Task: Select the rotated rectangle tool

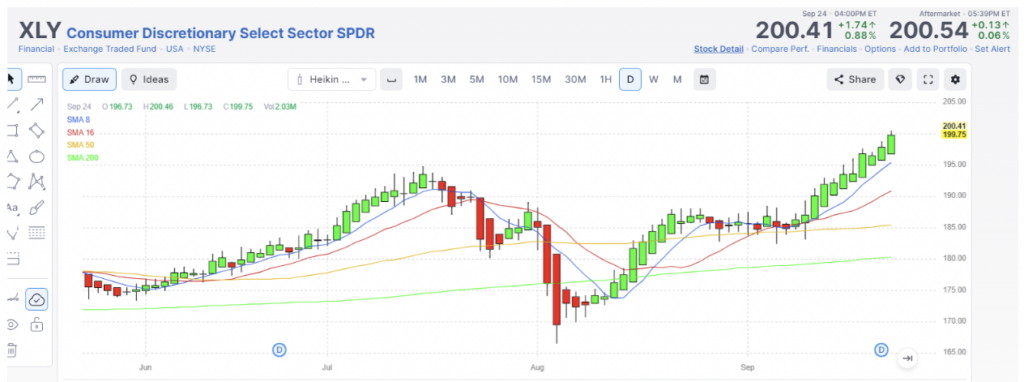Action: click(37, 130)
